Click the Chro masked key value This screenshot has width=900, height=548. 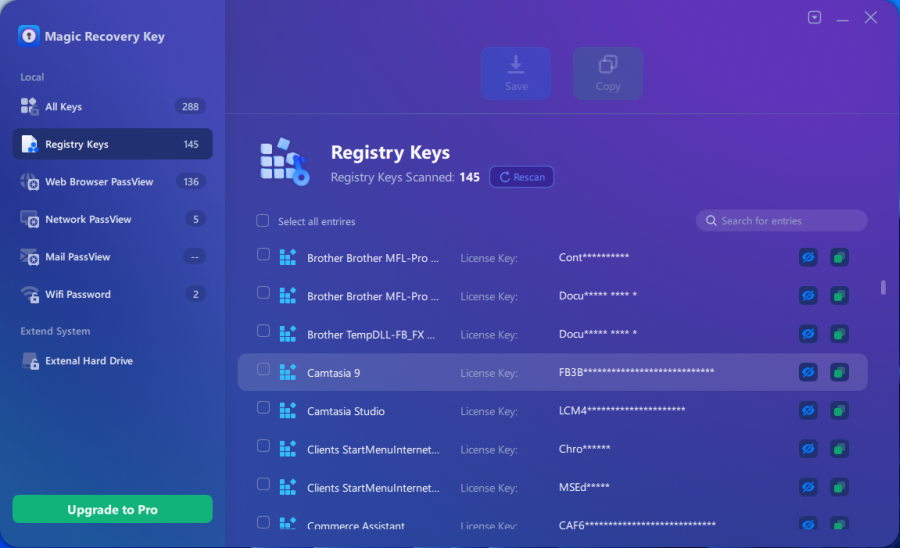pos(584,449)
